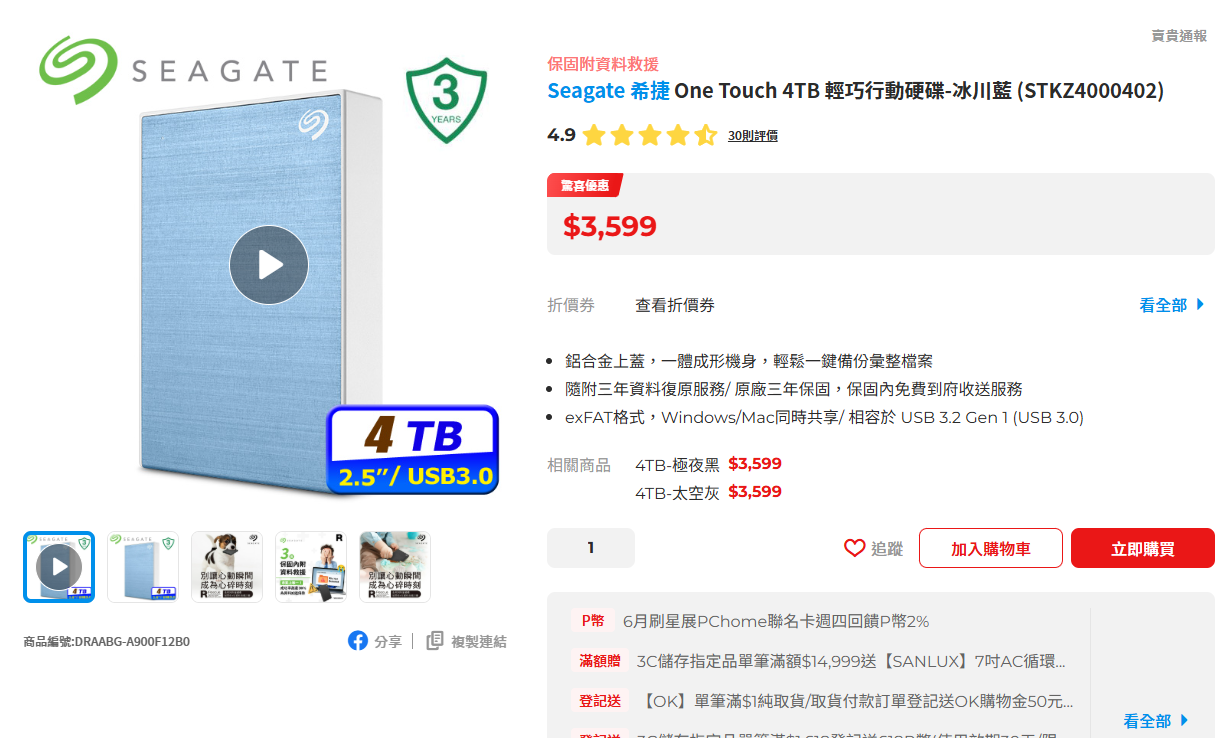Click 加入購物車 add to cart button

click(x=991, y=548)
